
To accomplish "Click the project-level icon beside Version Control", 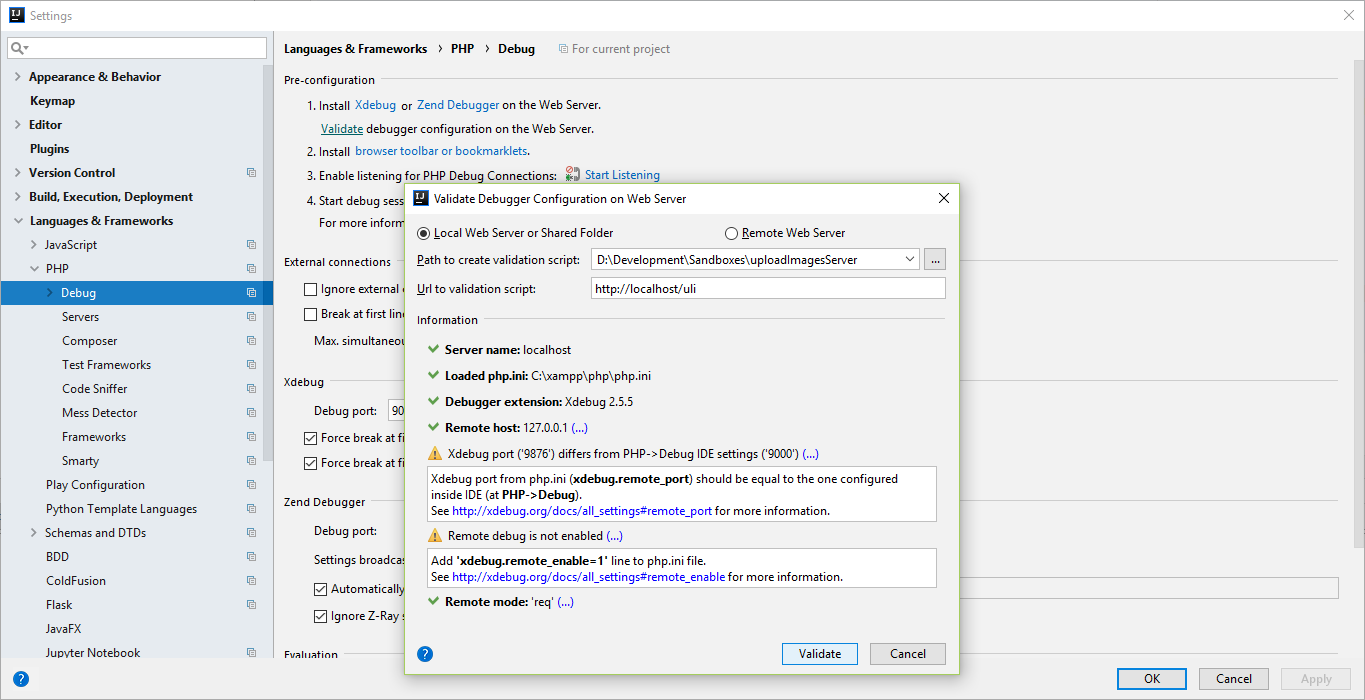I will coord(251,173).
